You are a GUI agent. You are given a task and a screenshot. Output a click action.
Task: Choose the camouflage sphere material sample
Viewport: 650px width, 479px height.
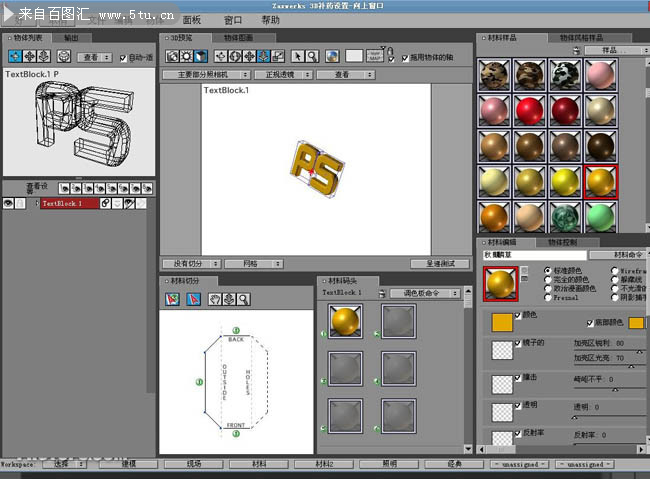[x=496, y=76]
